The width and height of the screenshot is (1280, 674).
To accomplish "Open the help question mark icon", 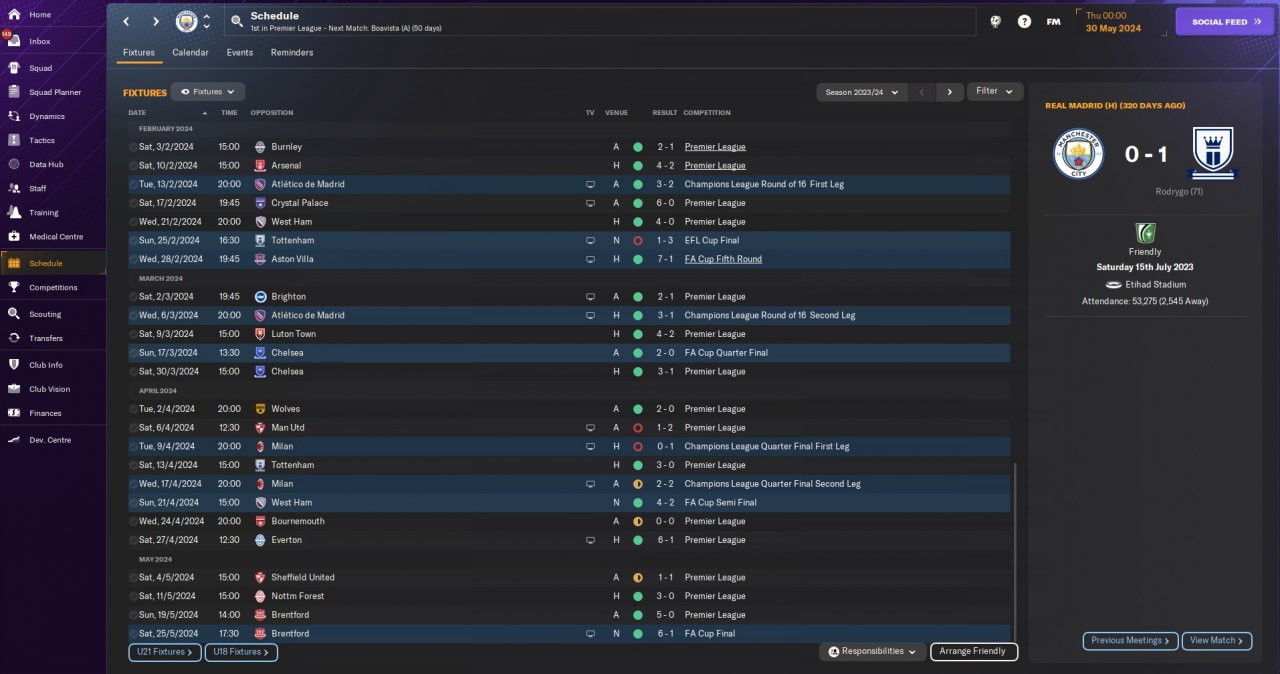I will point(1024,21).
